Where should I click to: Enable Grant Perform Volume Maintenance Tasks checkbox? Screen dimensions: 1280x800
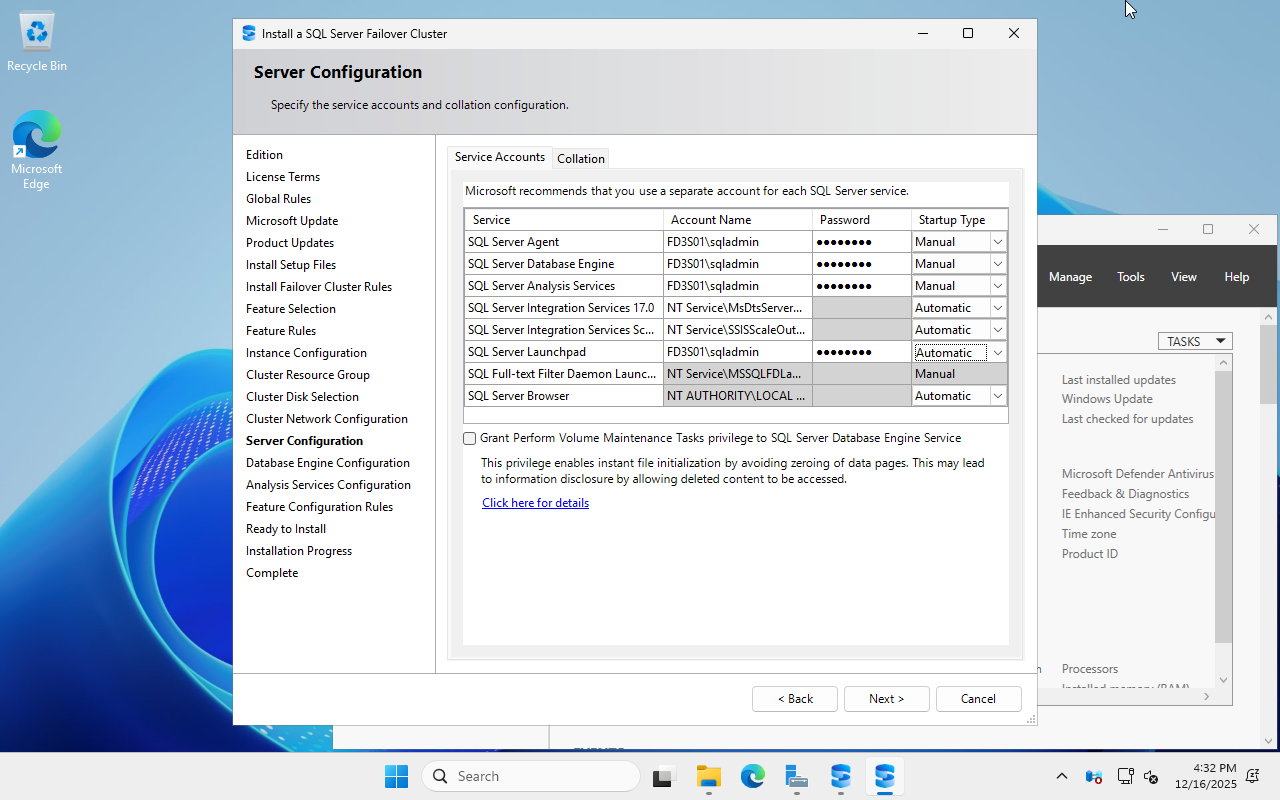tap(470, 438)
